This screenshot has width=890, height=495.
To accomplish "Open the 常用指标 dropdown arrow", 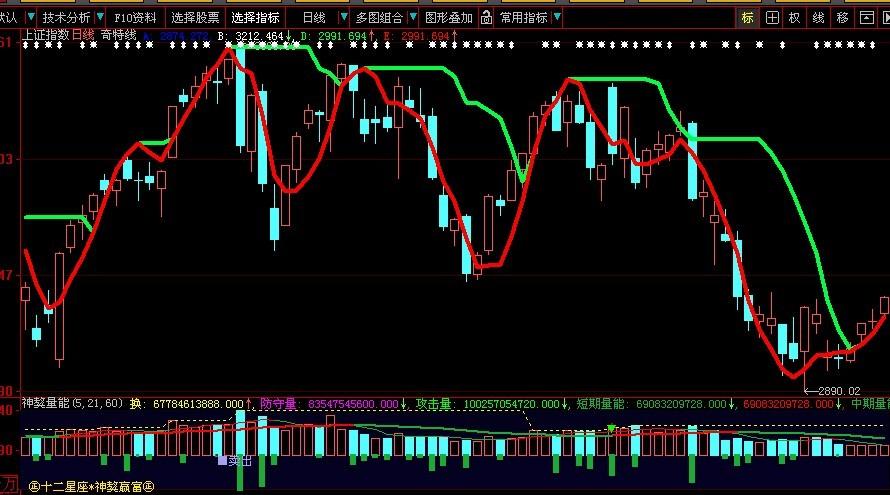I will point(556,18).
